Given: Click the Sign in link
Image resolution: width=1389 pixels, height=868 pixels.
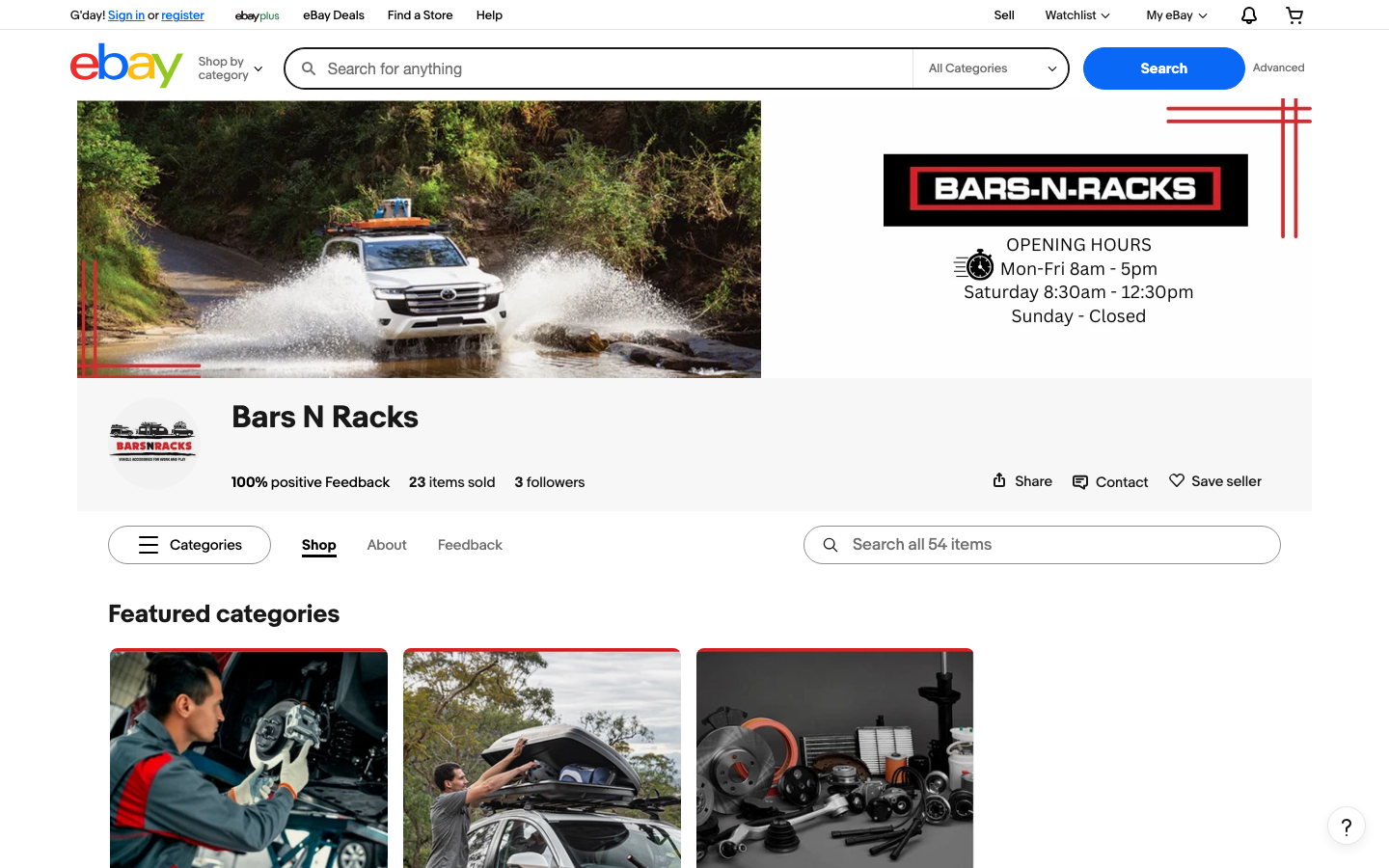Looking at the screenshot, I should click(x=126, y=15).
